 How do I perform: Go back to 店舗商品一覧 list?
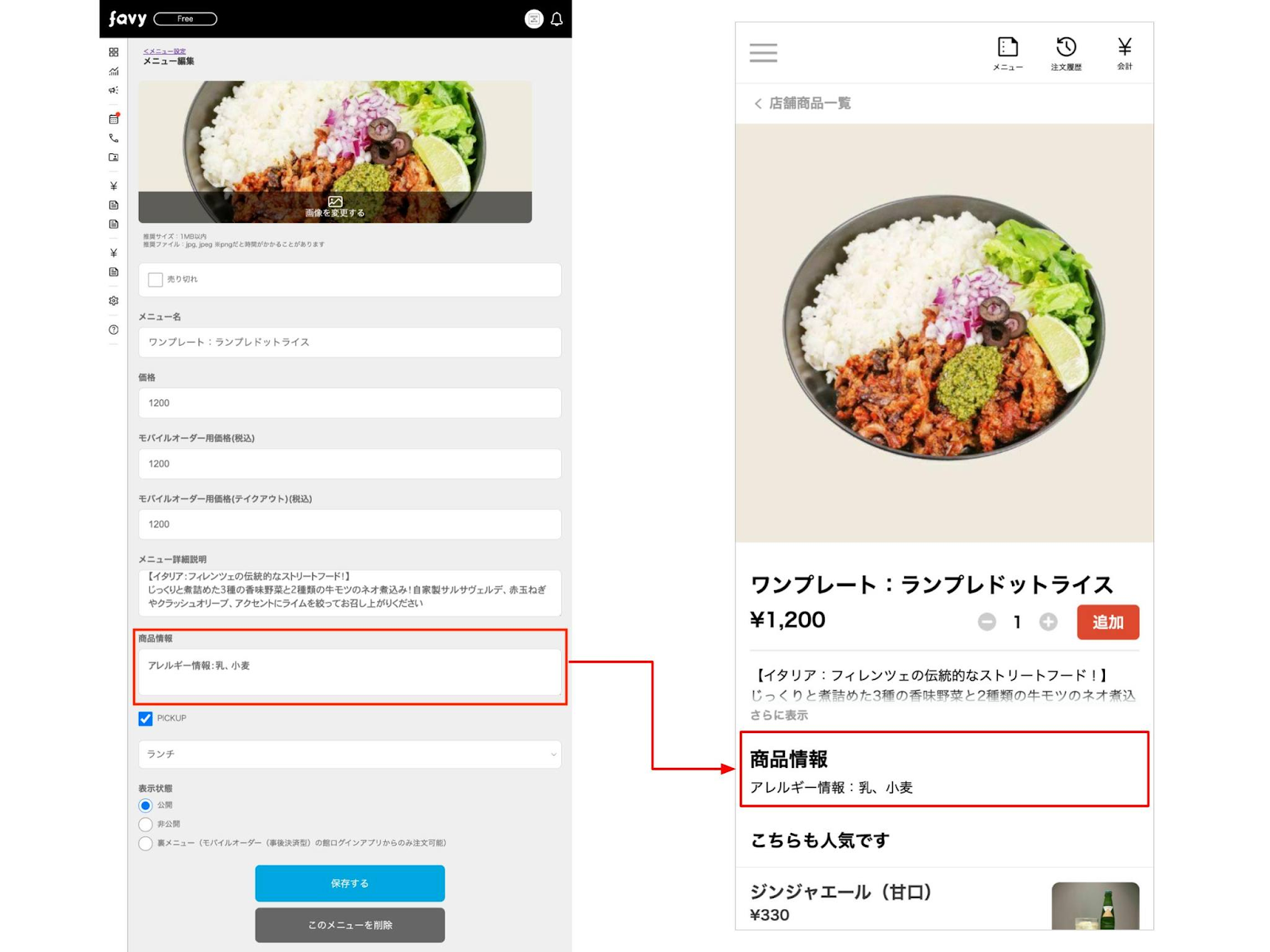pos(802,103)
